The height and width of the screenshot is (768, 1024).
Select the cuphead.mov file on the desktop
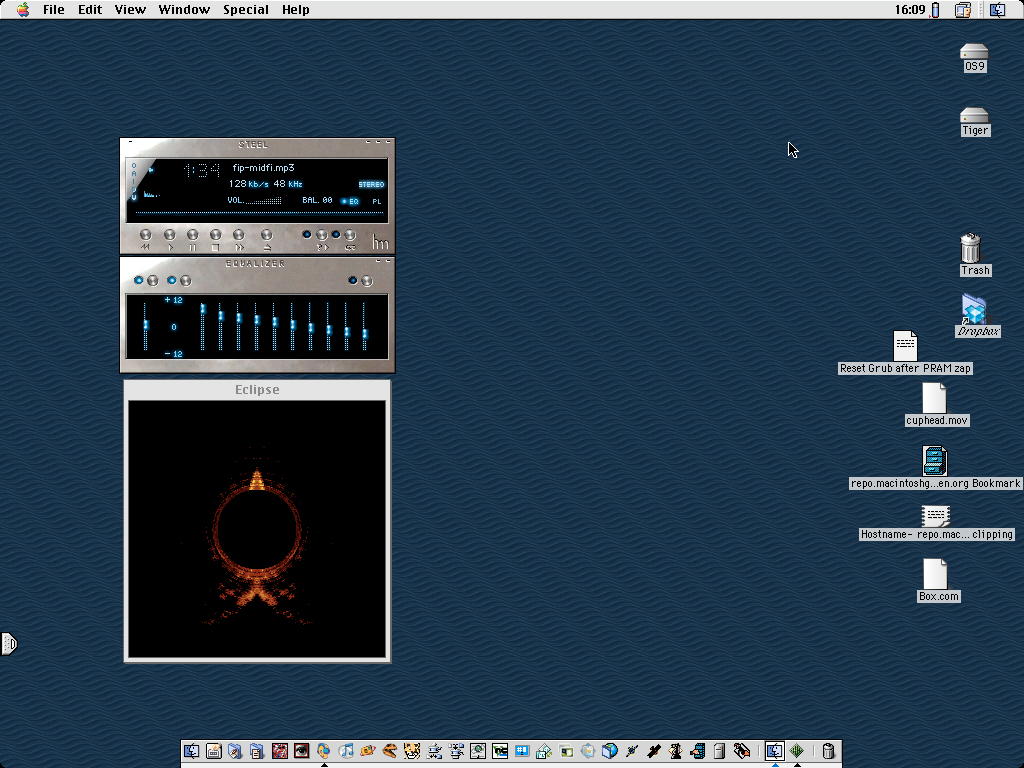click(934, 398)
